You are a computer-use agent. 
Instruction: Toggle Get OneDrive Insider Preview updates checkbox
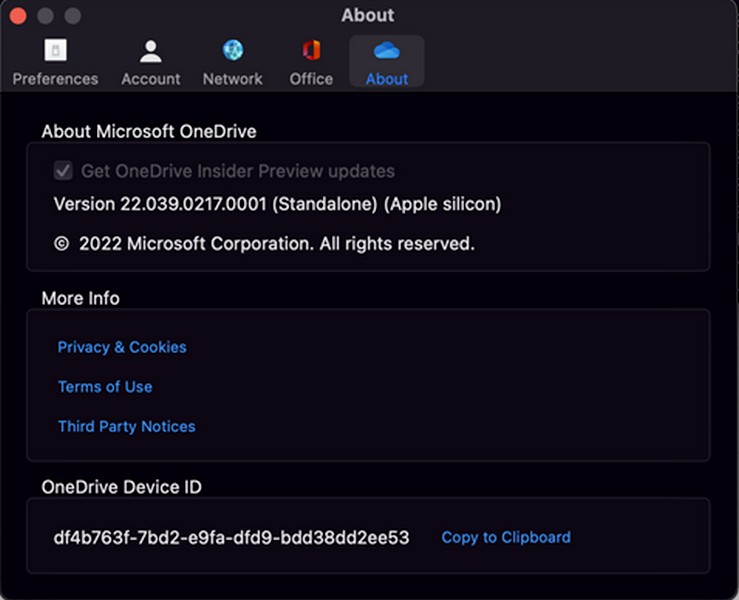(63, 171)
